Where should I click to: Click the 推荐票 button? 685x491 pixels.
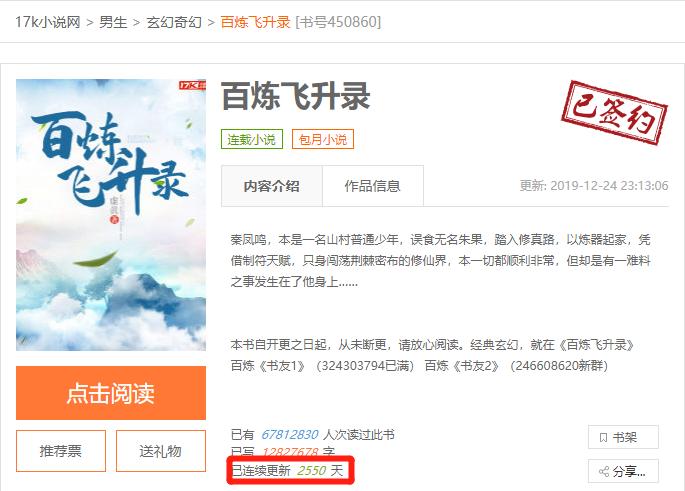pyautogui.click(x=61, y=451)
